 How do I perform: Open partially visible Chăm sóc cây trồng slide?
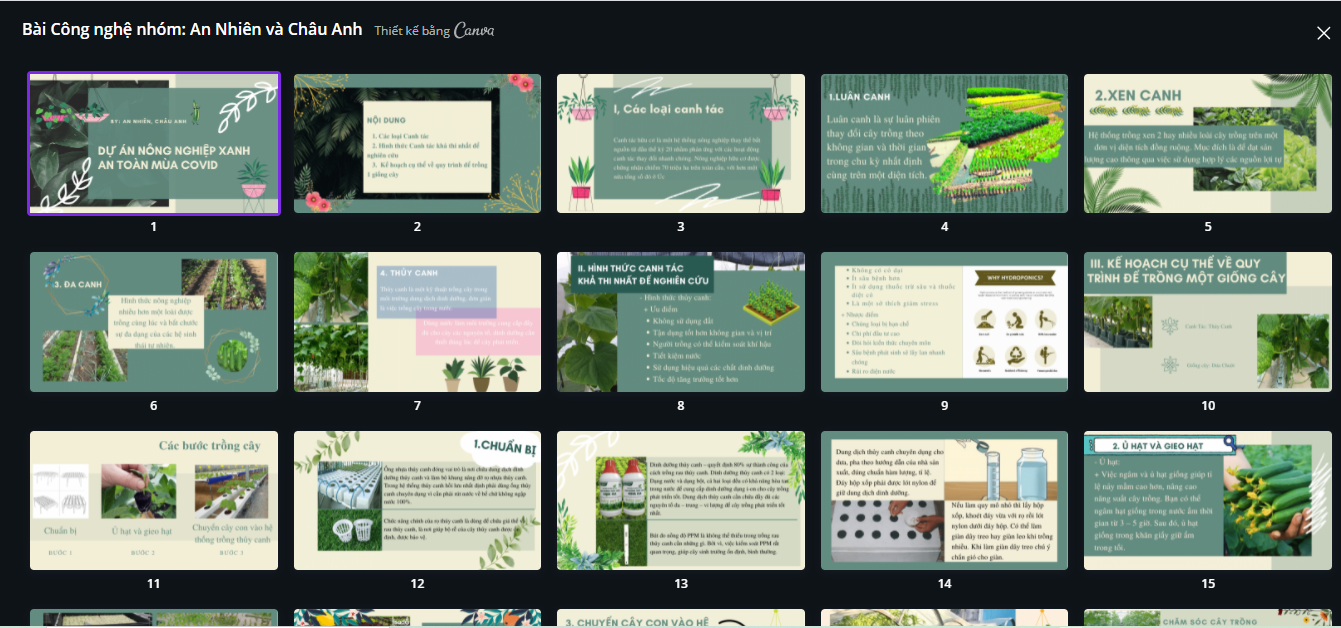tap(1208, 618)
